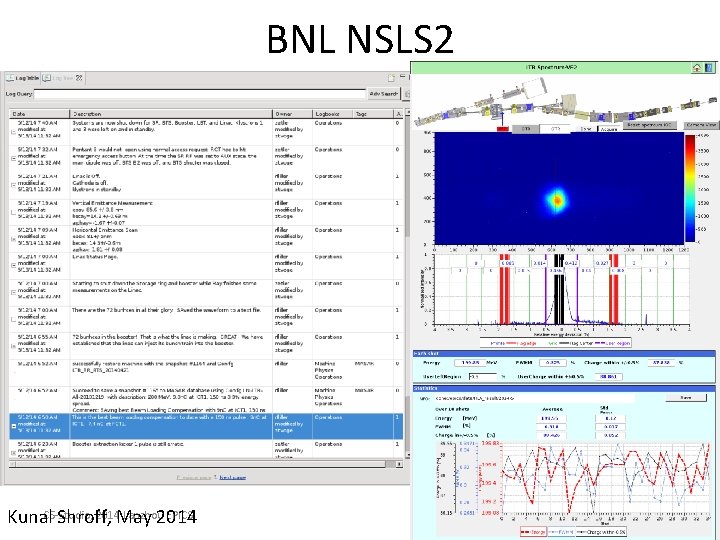Click the 'Charge within' value field
The width and height of the screenshot is (720, 540).
[x=661, y=363]
